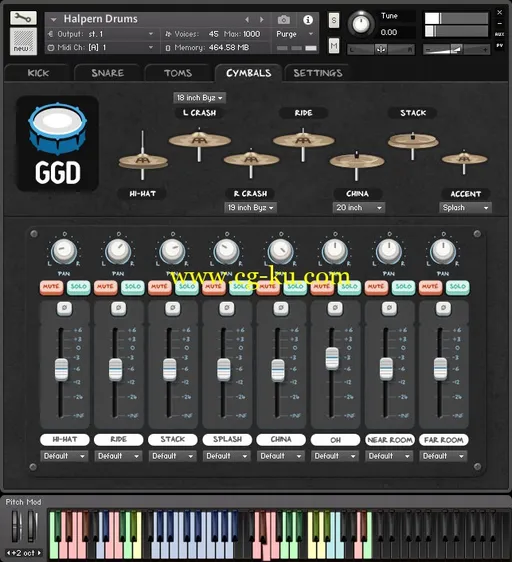This screenshot has height=562, width=512.
Task: Select previous instrument preset arrow
Action: coord(247,19)
